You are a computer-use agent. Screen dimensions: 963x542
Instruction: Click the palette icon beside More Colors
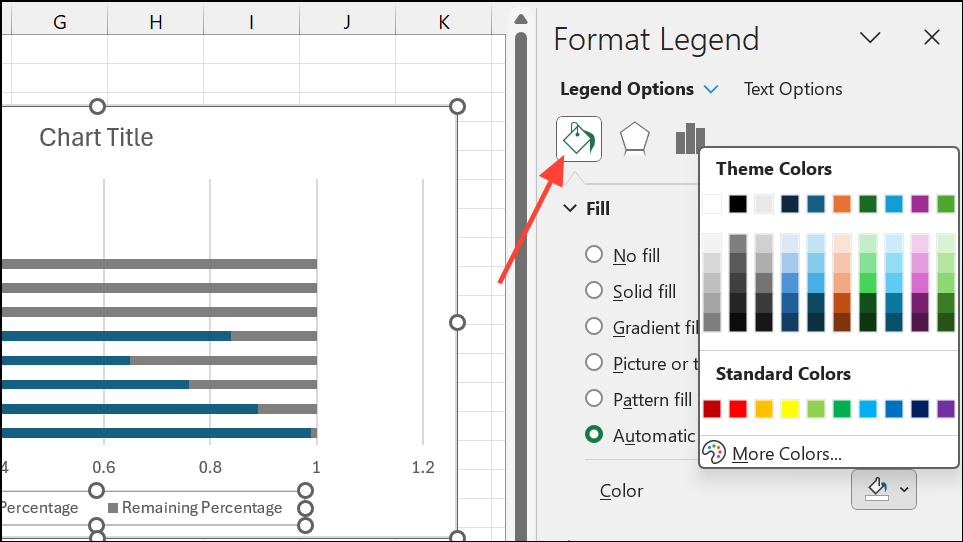pos(714,453)
